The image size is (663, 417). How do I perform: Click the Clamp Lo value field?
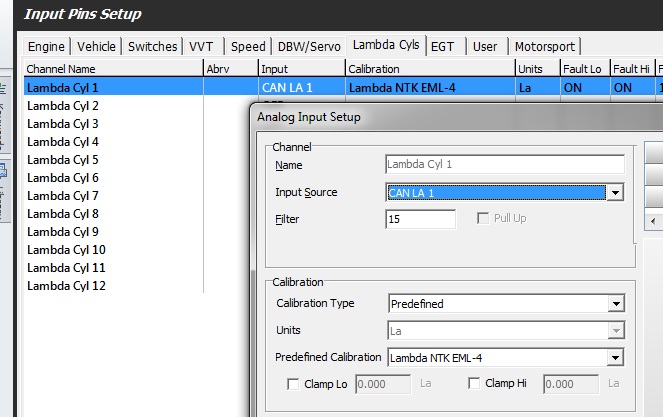click(383, 384)
